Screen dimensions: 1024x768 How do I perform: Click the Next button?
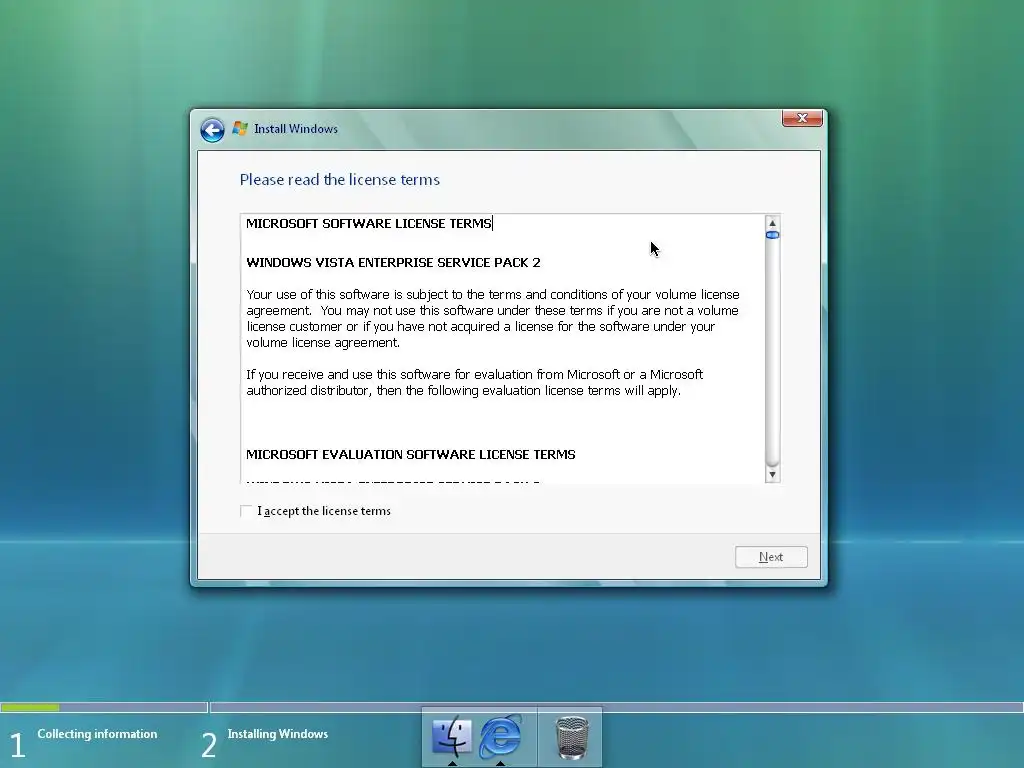point(771,557)
